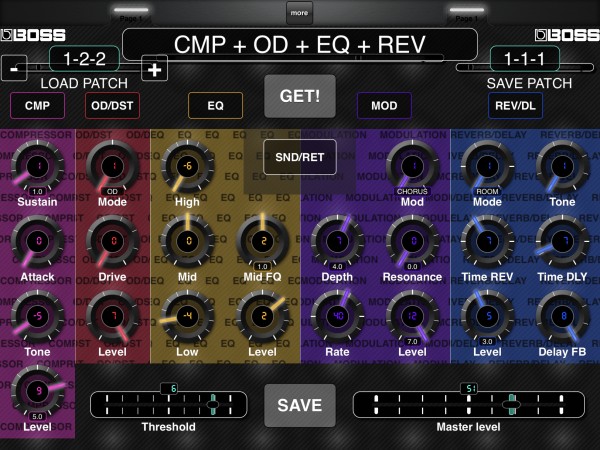
Task: Click the patch name CMP + OD + EQ + REV
Action: 300,44
